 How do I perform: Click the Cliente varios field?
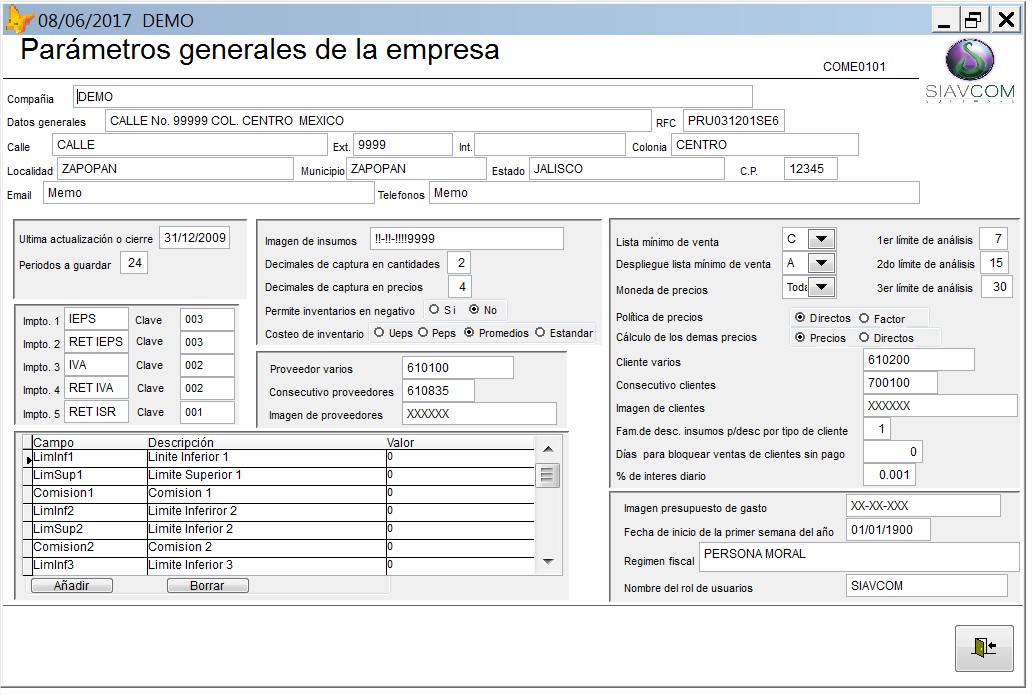pos(919,360)
